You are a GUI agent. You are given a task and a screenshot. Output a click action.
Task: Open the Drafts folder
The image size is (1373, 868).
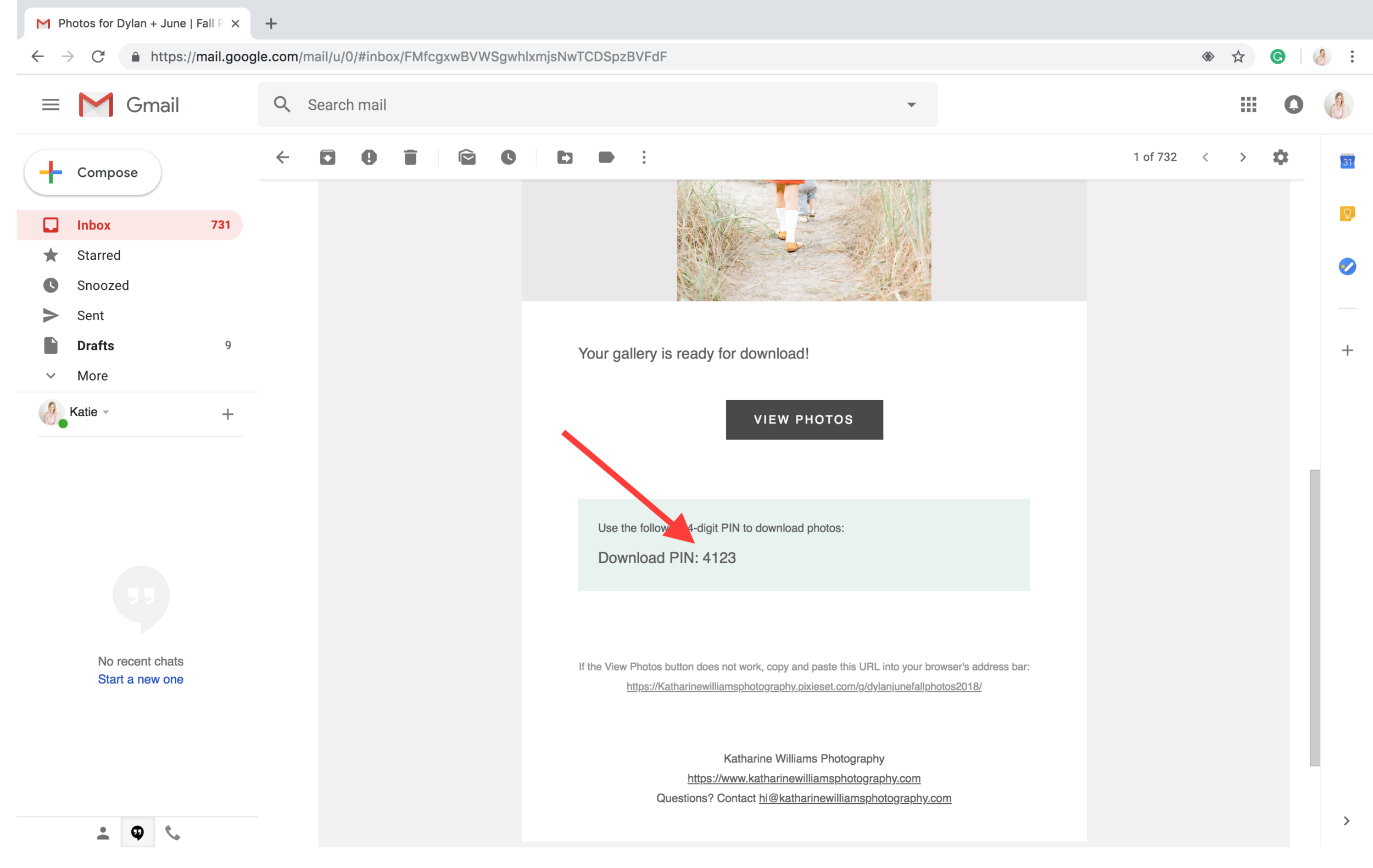tap(95, 345)
